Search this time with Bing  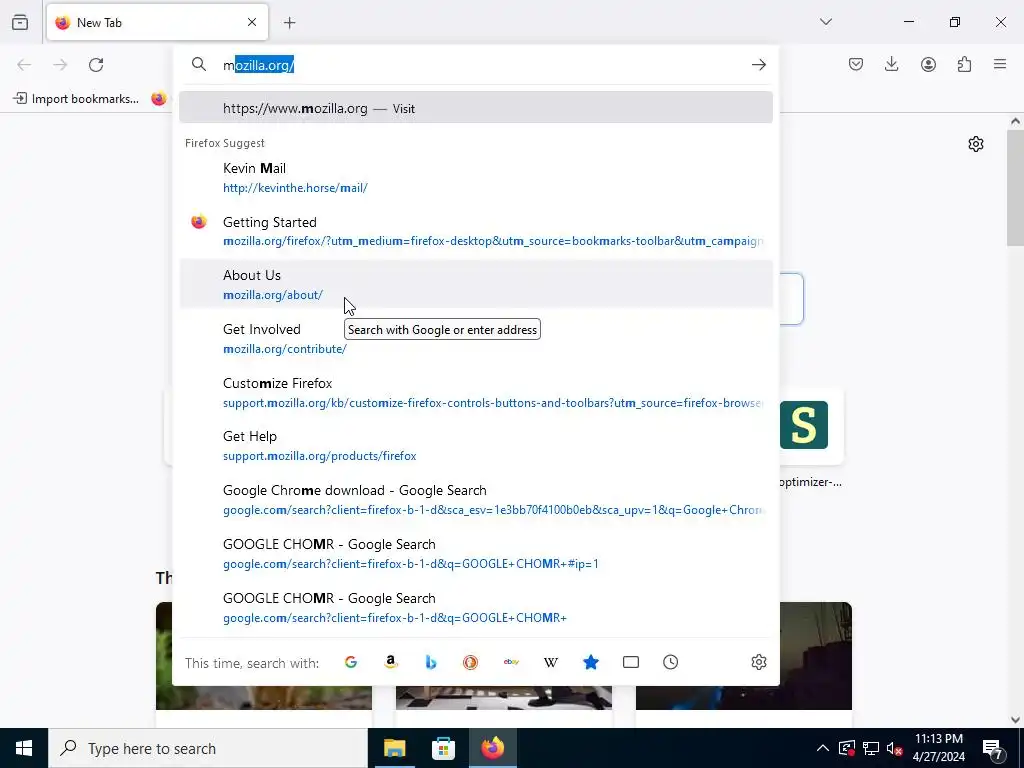(x=430, y=662)
